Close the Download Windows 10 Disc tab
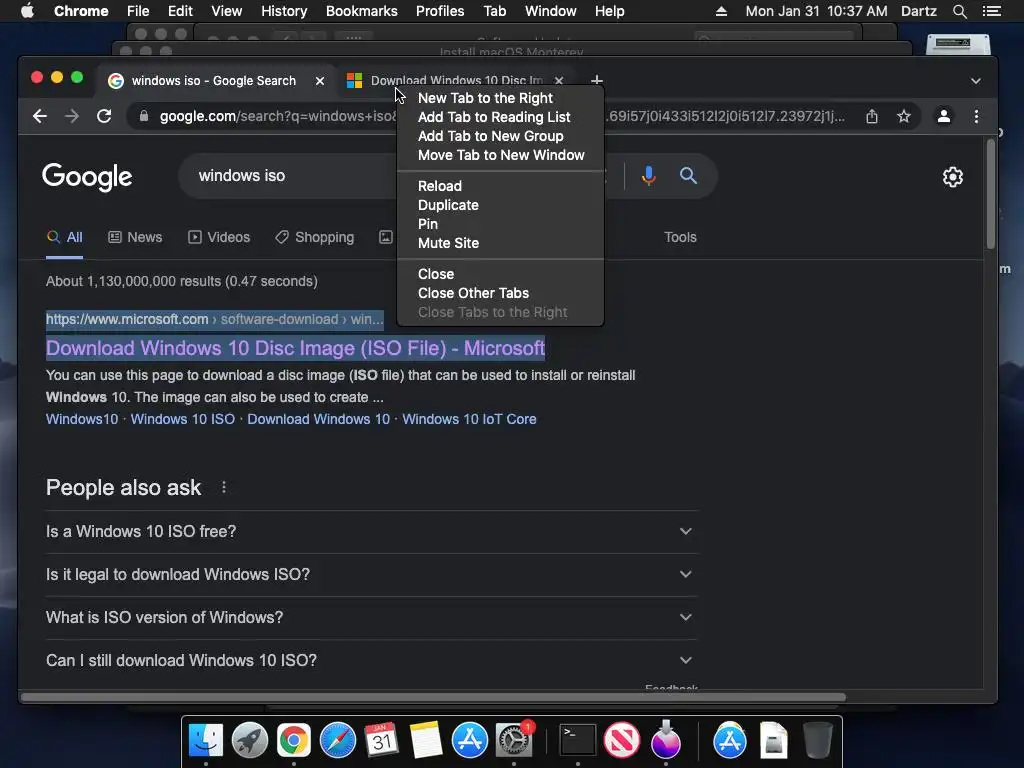 [559, 81]
